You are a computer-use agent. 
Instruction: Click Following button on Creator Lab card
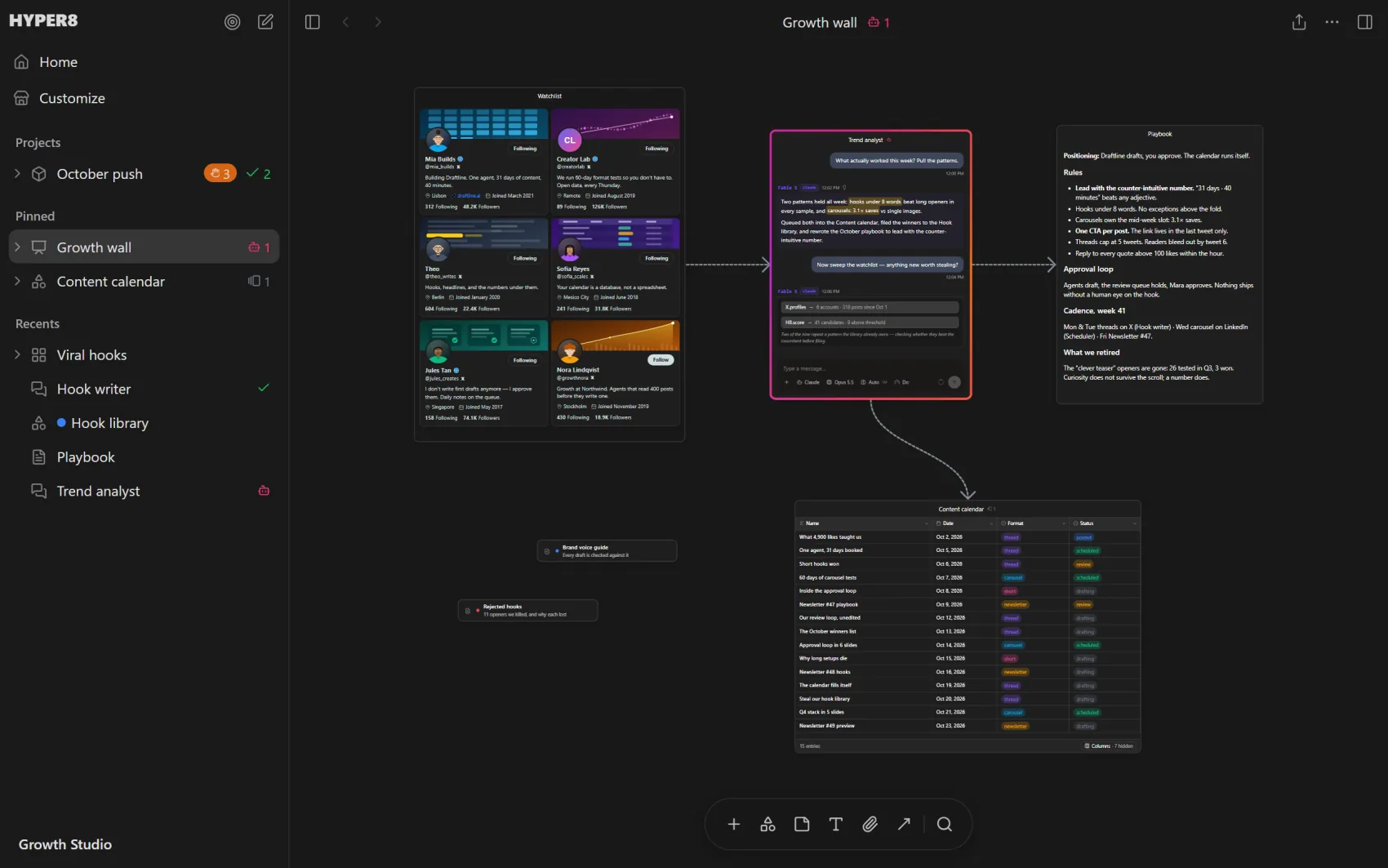point(656,149)
